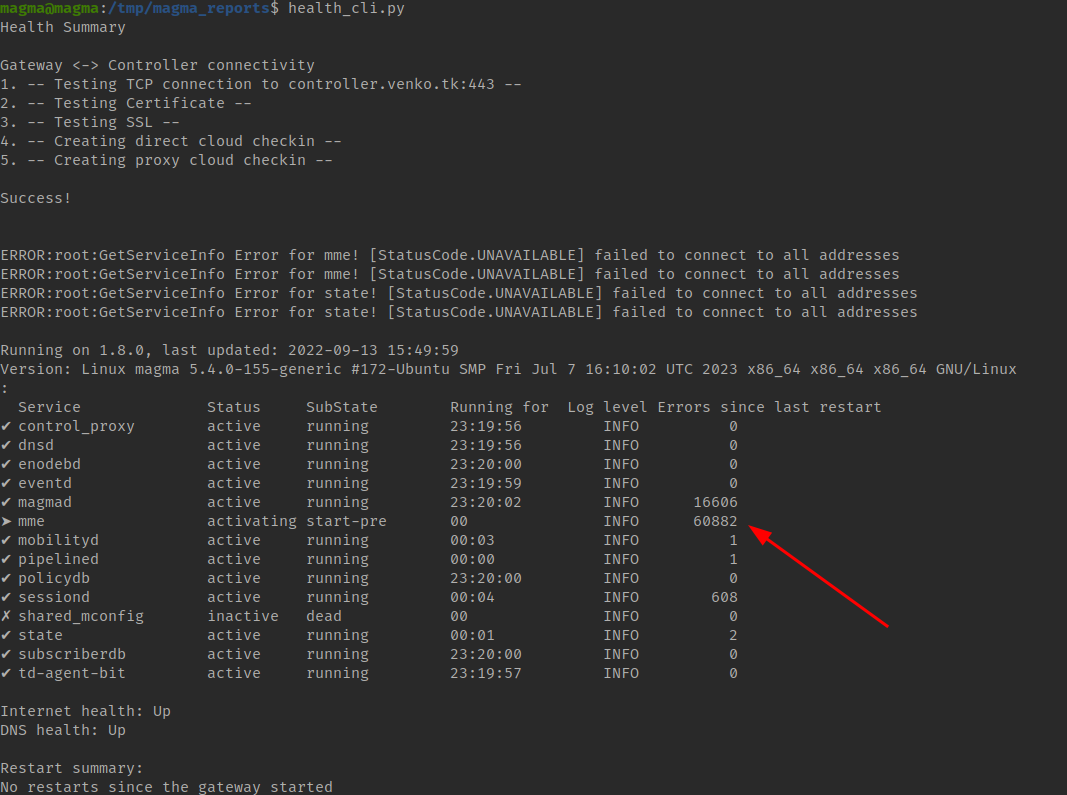The height and width of the screenshot is (795, 1067).
Task: Click the Status column header
Action: [234, 407]
